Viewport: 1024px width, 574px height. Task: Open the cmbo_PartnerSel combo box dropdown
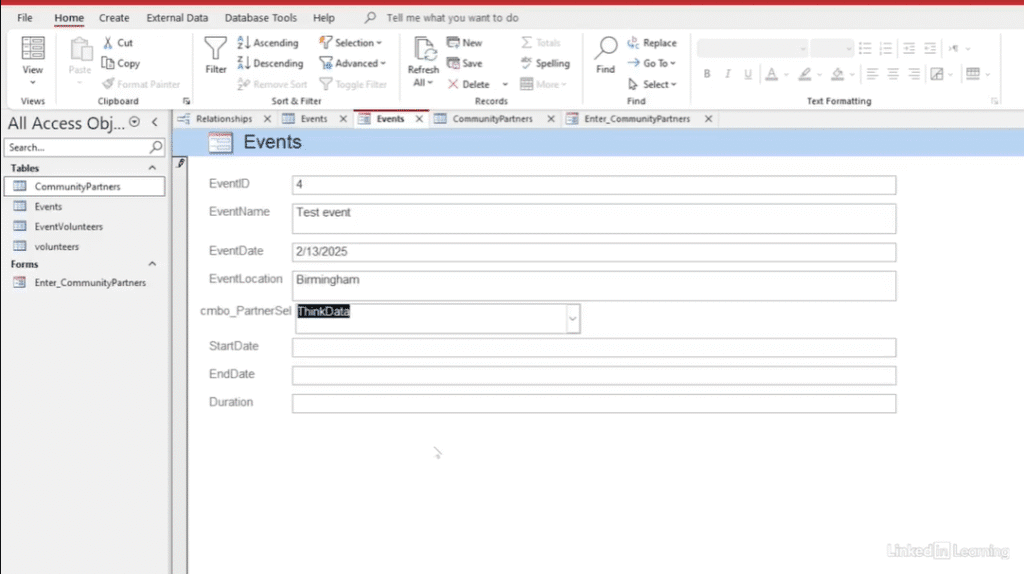tap(573, 318)
